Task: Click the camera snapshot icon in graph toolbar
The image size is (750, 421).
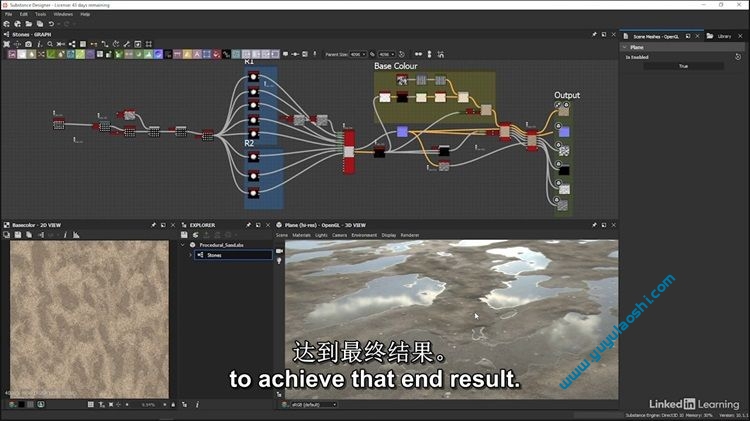Action: click(28, 44)
